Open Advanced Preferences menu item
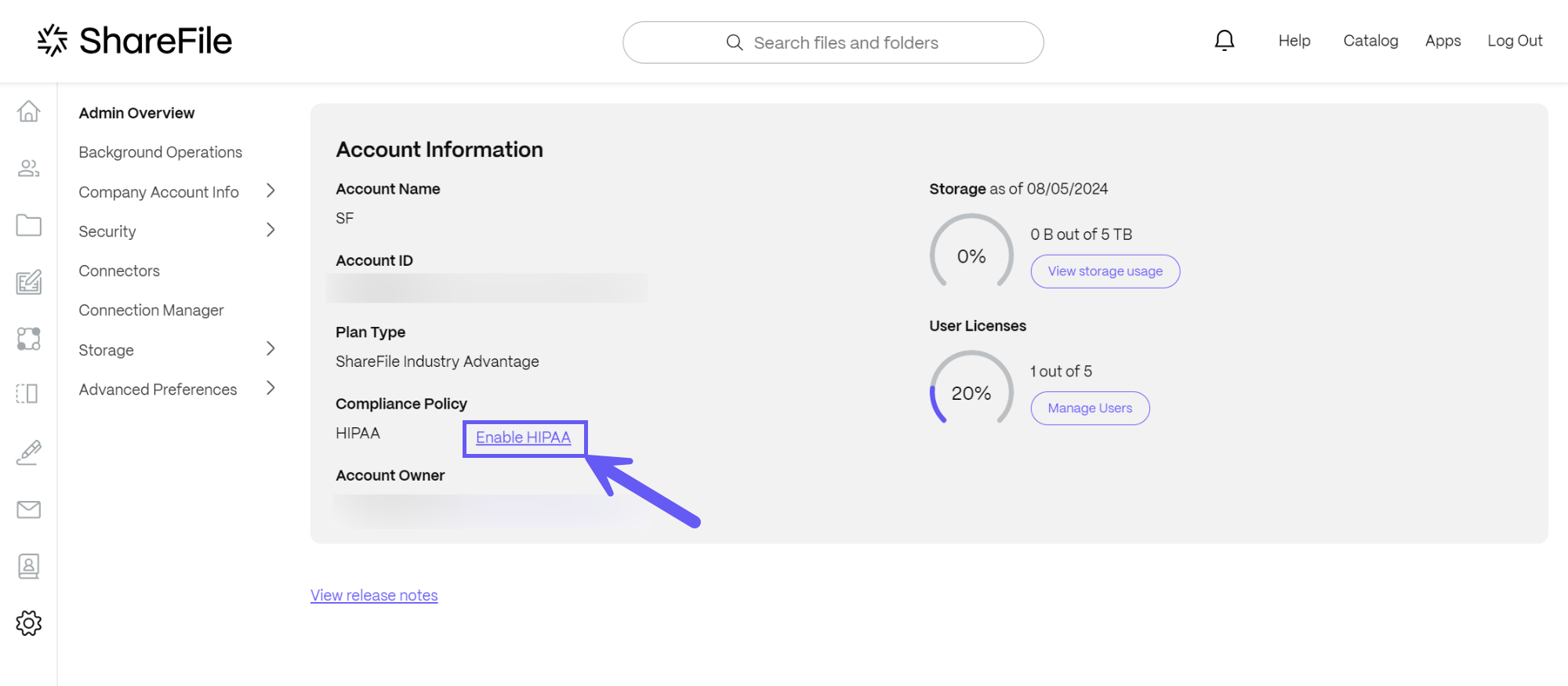Viewport: 1568px width, 686px height. tap(158, 390)
